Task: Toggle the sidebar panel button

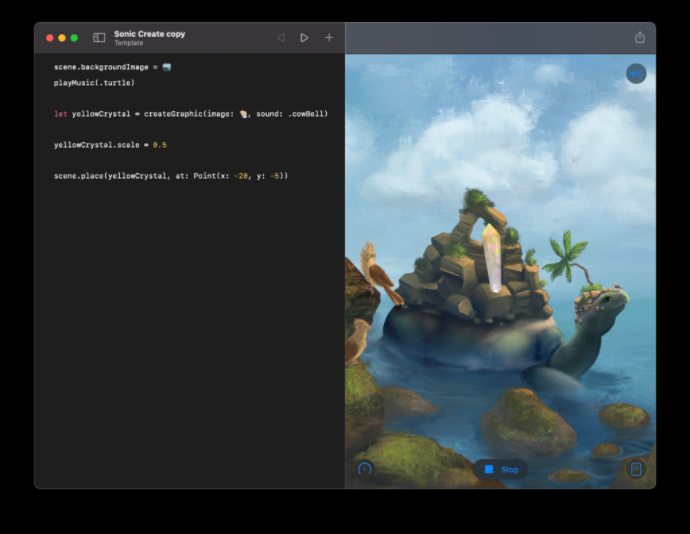Action: coord(99,38)
